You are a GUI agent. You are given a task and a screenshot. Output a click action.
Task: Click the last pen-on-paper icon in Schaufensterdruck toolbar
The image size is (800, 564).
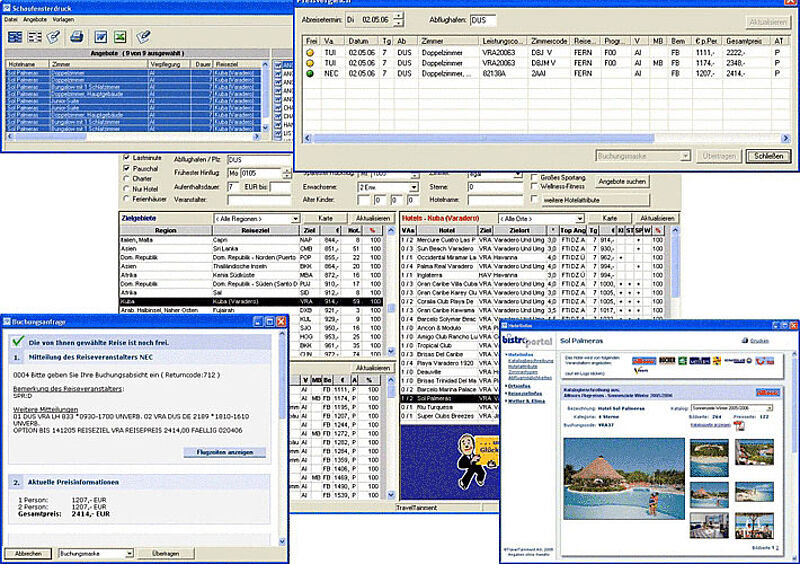143,37
